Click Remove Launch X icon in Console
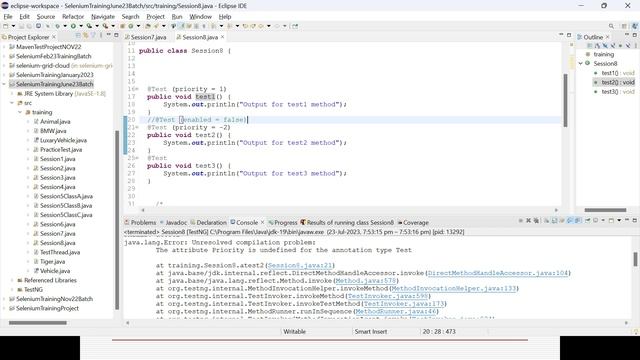This screenshot has height=360, width=640. [529, 220]
